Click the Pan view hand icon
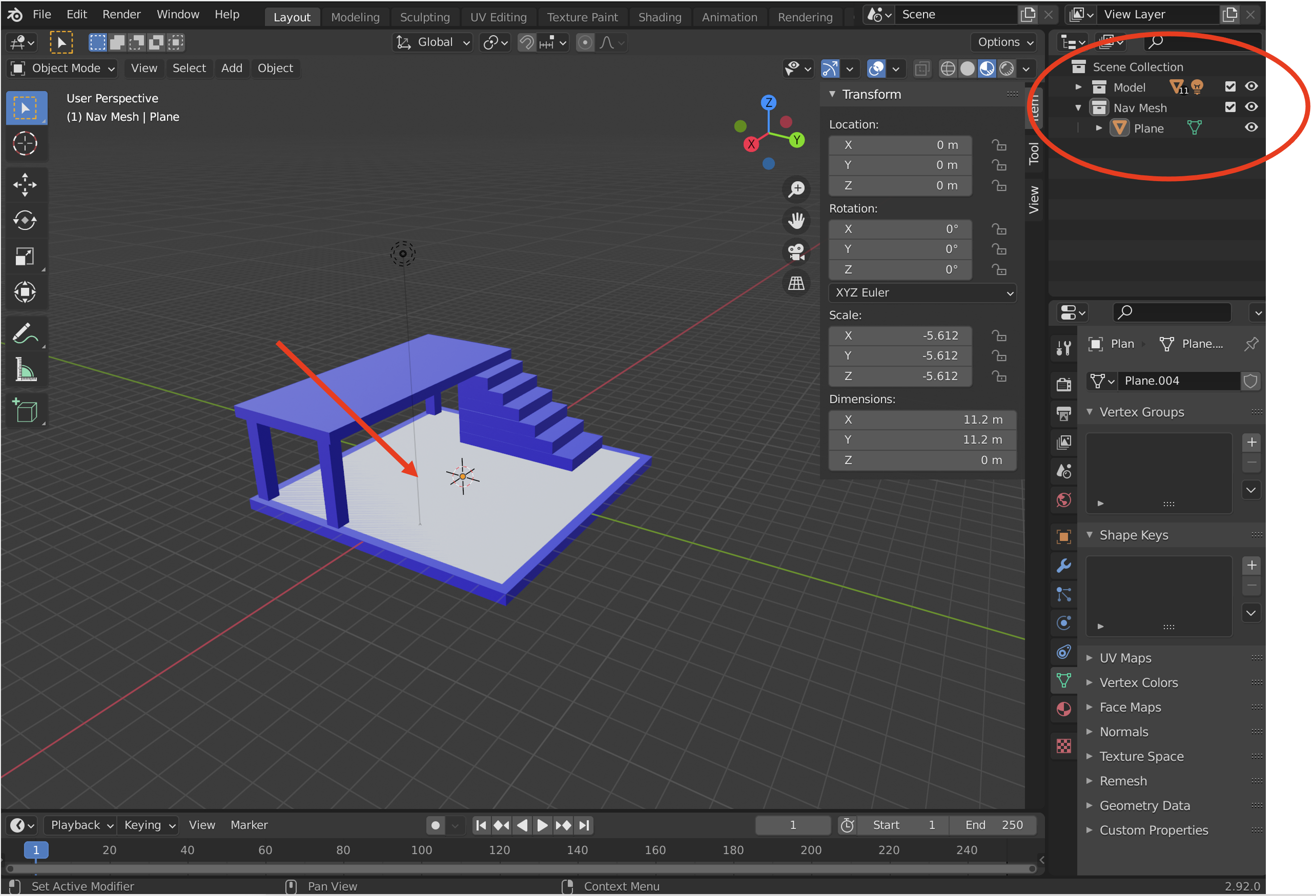This screenshot has height=896, width=1316. click(796, 221)
